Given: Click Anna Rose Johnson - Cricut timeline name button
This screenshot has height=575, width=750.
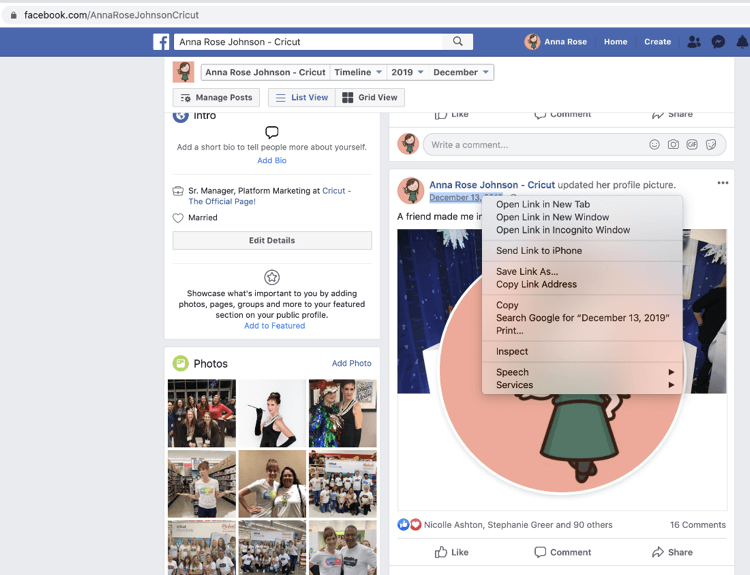Looking at the screenshot, I should tap(265, 72).
